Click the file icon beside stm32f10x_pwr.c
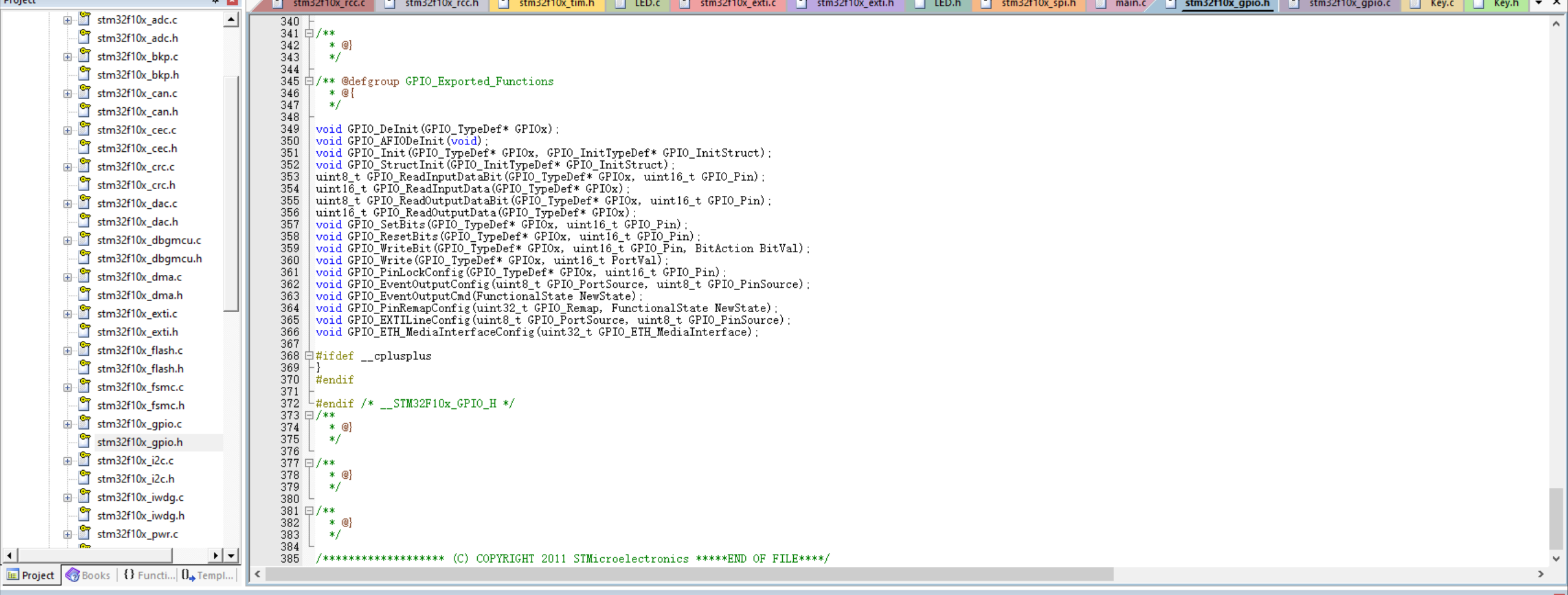Screen dimensions: 1568x595 click(x=85, y=533)
